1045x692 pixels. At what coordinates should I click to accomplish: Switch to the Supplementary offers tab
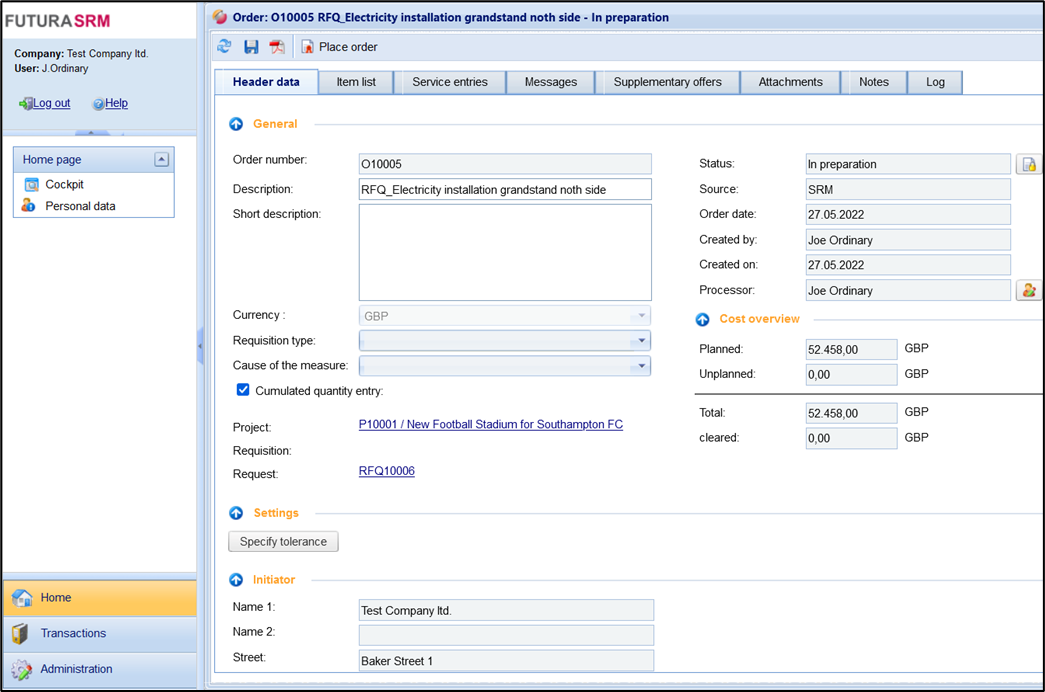tap(667, 82)
